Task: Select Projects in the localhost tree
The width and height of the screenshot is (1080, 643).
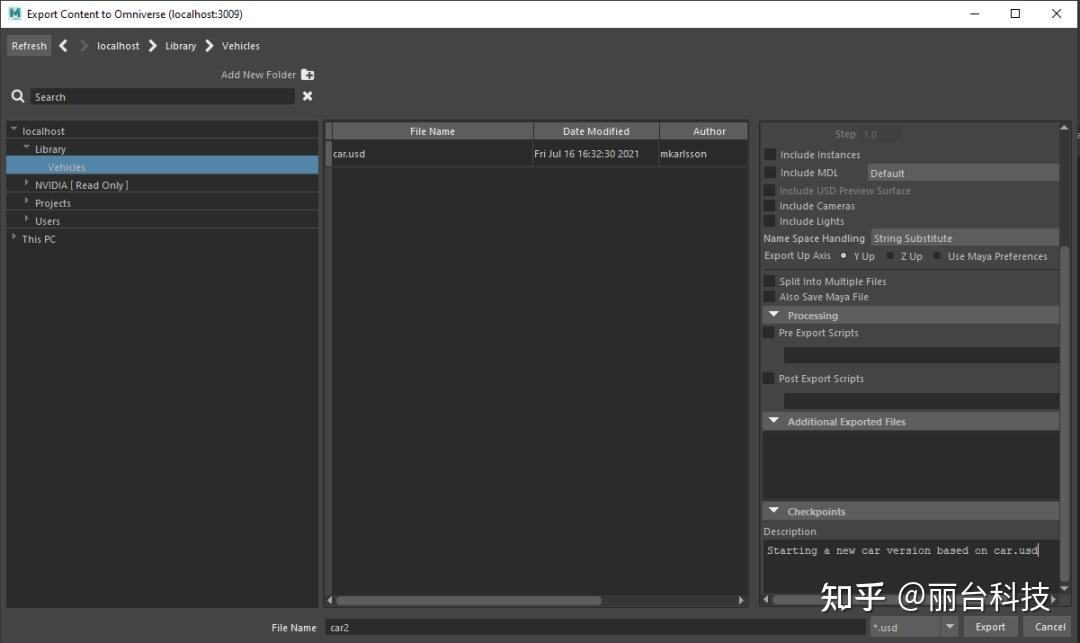Action: coord(52,202)
